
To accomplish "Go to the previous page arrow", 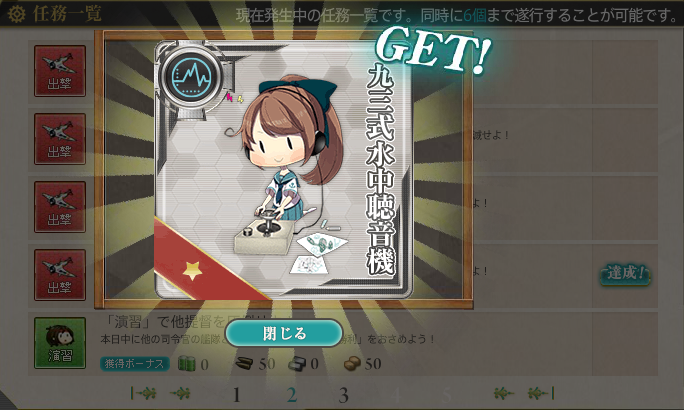I will pos(180,393).
